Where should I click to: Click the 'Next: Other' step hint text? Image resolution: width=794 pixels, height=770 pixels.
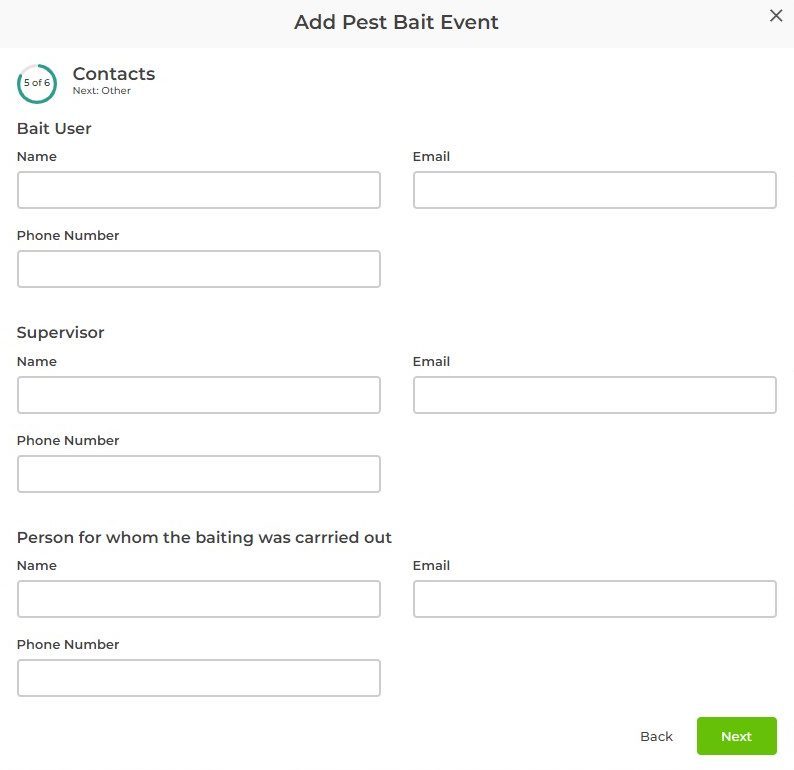(x=102, y=91)
